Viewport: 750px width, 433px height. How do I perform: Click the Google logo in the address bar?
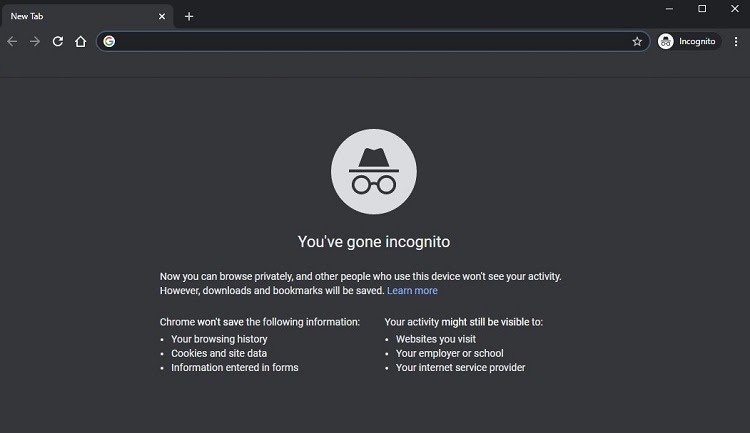(109, 42)
